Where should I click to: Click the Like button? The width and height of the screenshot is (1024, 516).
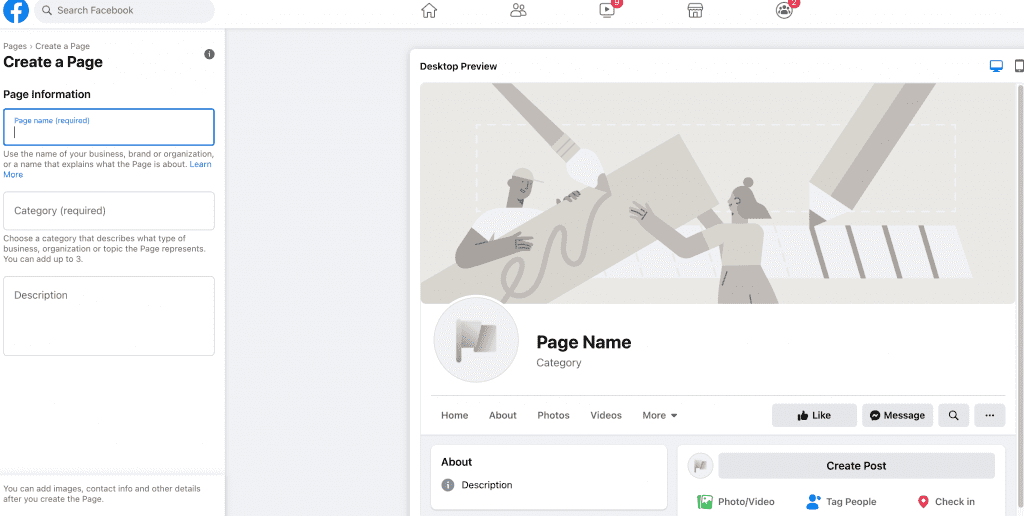click(x=814, y=415)
